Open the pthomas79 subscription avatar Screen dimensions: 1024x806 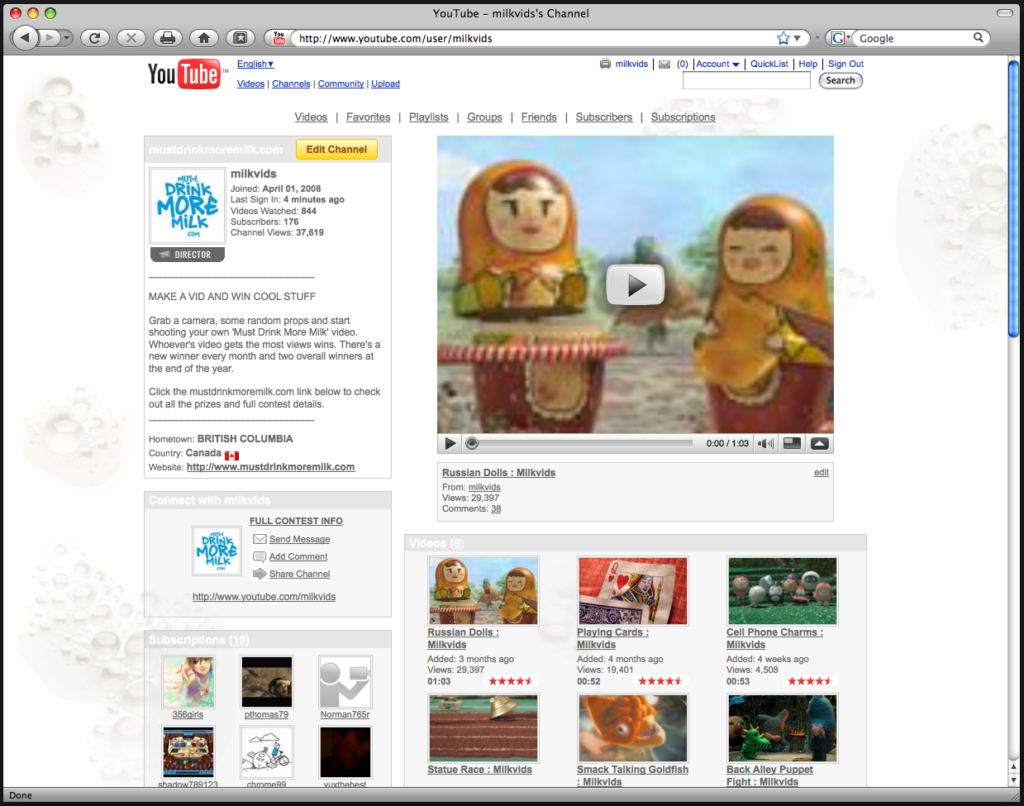pyautogui.click(x=266, y=682)
